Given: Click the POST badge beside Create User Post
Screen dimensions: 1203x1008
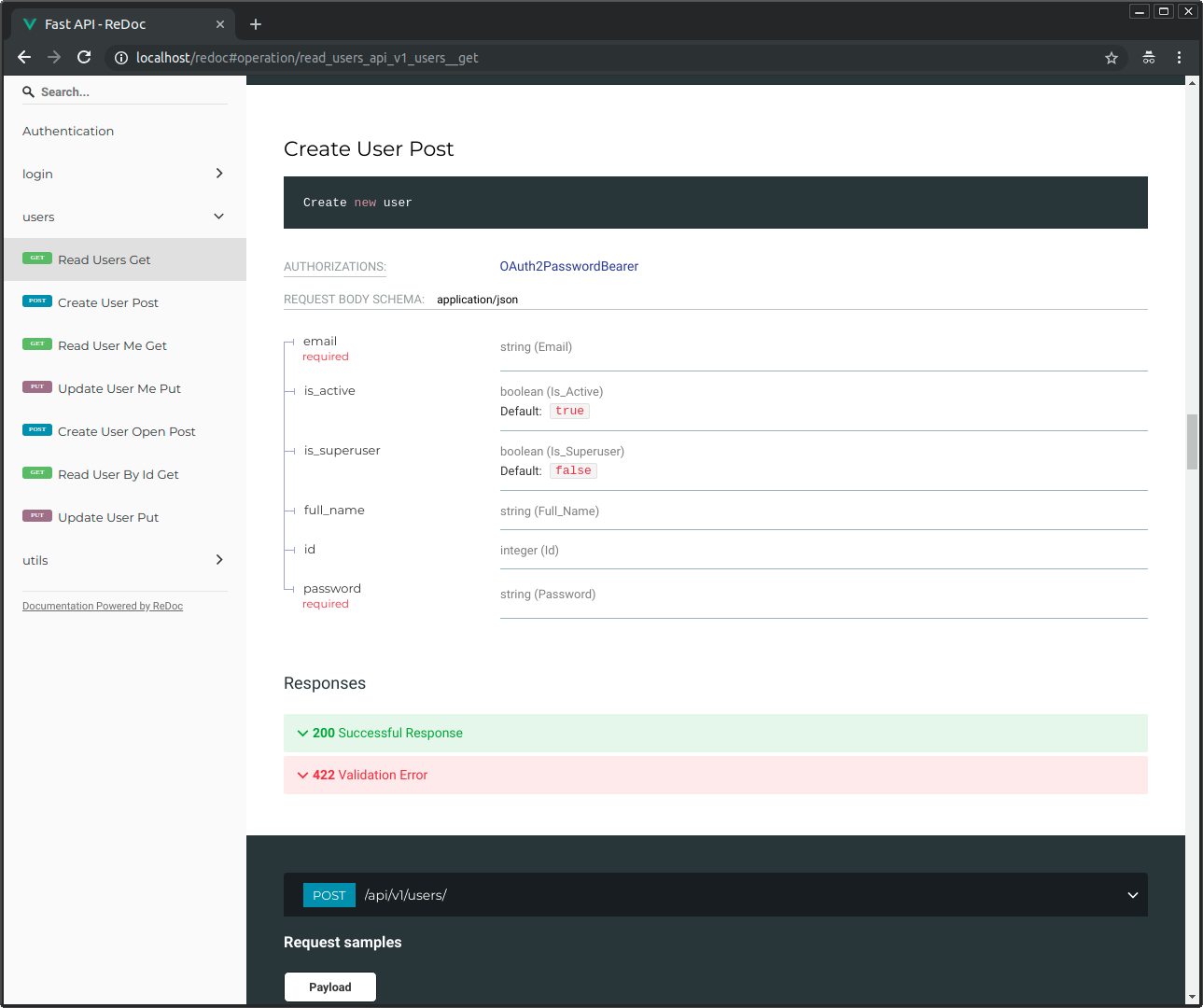Looking at the screenshot, I should [x=38, y=301].
